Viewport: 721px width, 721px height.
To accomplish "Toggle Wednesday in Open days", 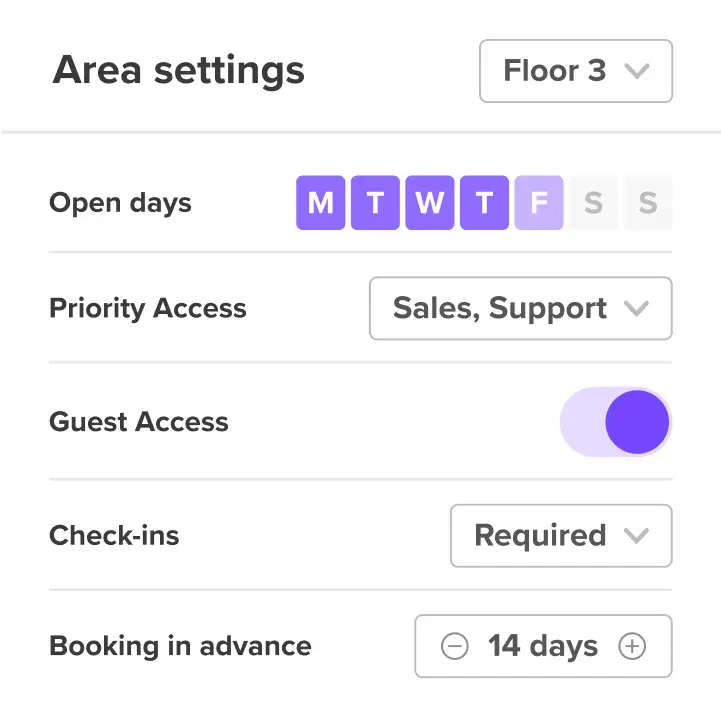I will pos(430,202).
